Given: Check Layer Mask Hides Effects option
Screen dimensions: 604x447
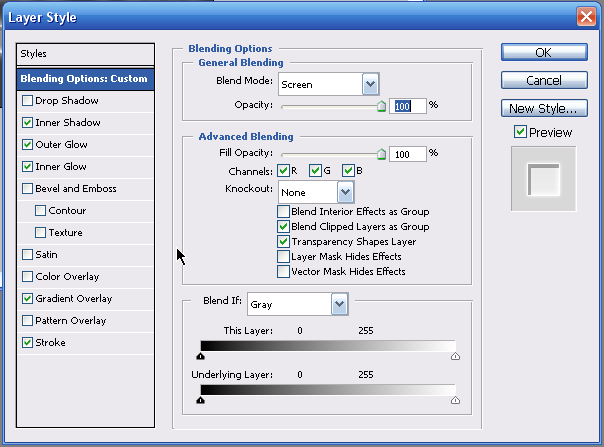Looking at the screenshot, I should click(x=283, y=256).
